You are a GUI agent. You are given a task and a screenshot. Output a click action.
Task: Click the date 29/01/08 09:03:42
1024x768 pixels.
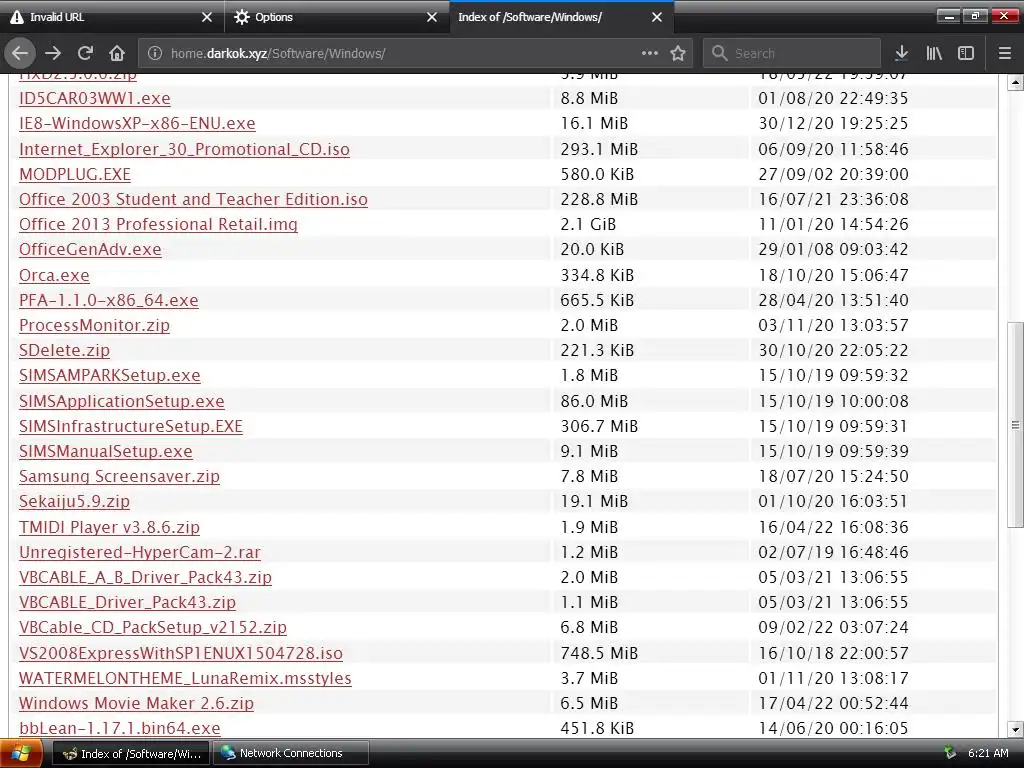pos(833,249)
